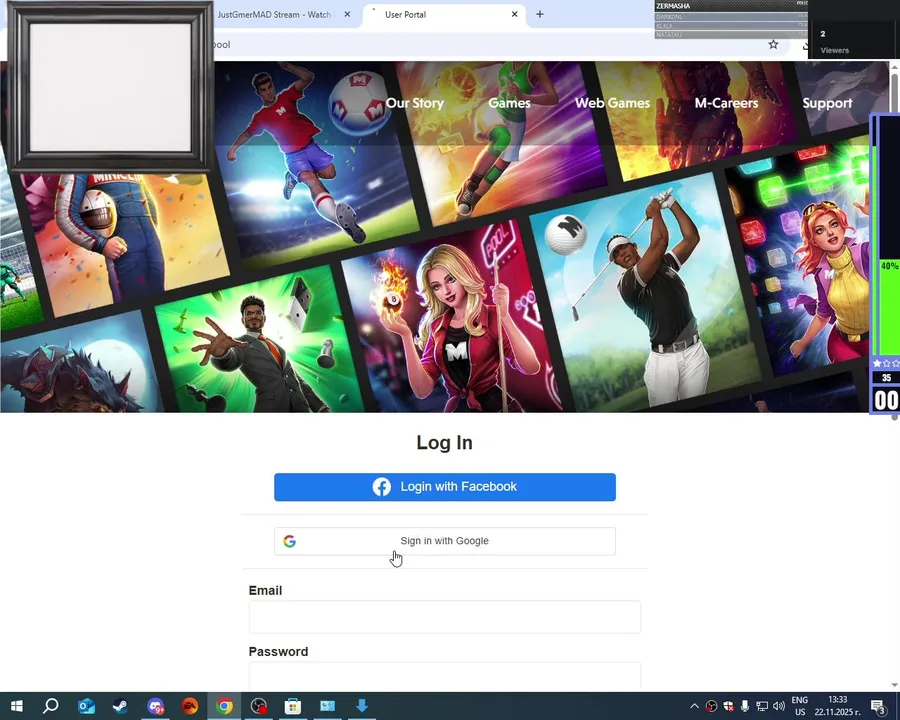This screenshot has height=720, width=900.
Task: Click the security shield tray icon
Action: (728, 706)
